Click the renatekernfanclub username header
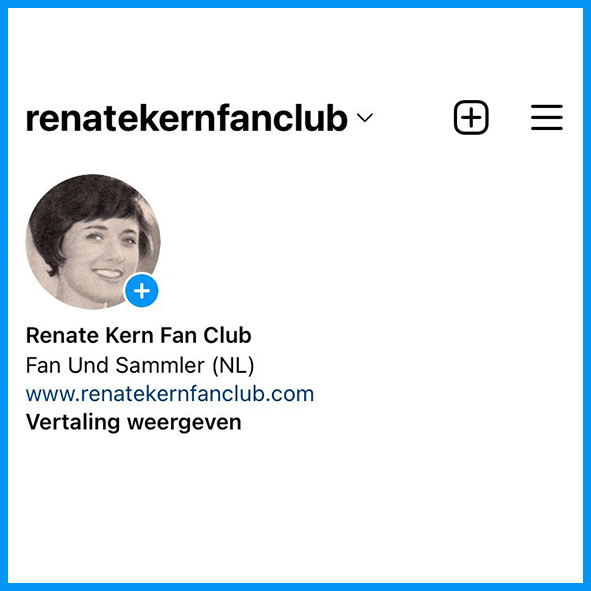This screenshot has height=591, width=591. click(x=187, y=118)
